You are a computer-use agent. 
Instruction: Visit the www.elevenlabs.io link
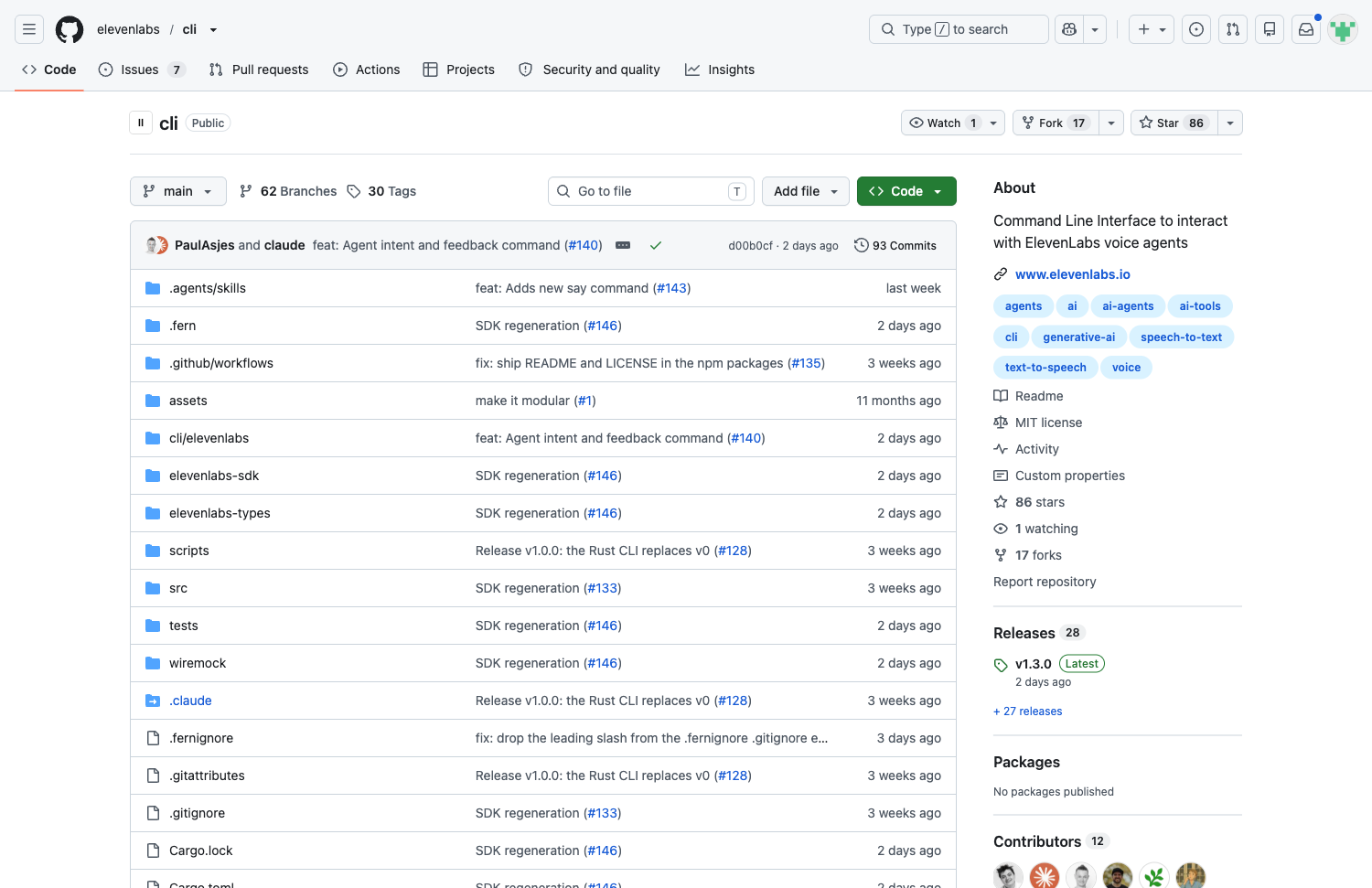click(x=1073, y=274)
